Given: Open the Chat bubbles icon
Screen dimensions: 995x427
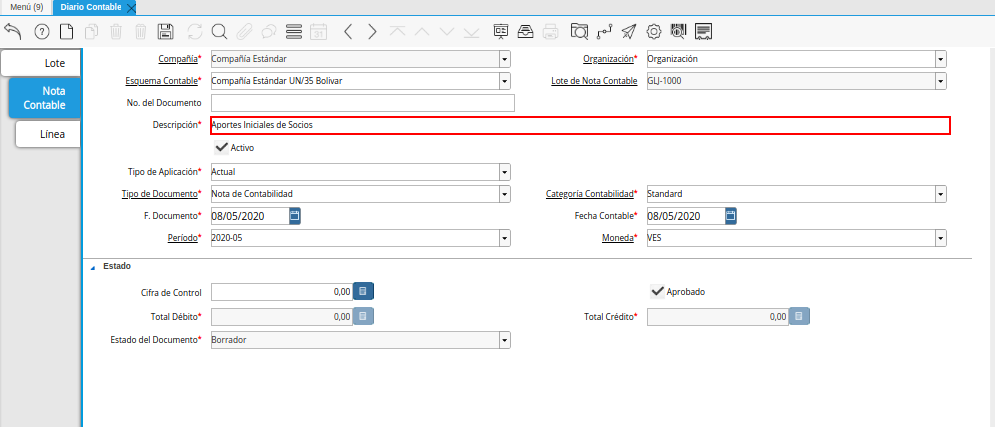Looking at the screenshot, I should click(269, 31).
